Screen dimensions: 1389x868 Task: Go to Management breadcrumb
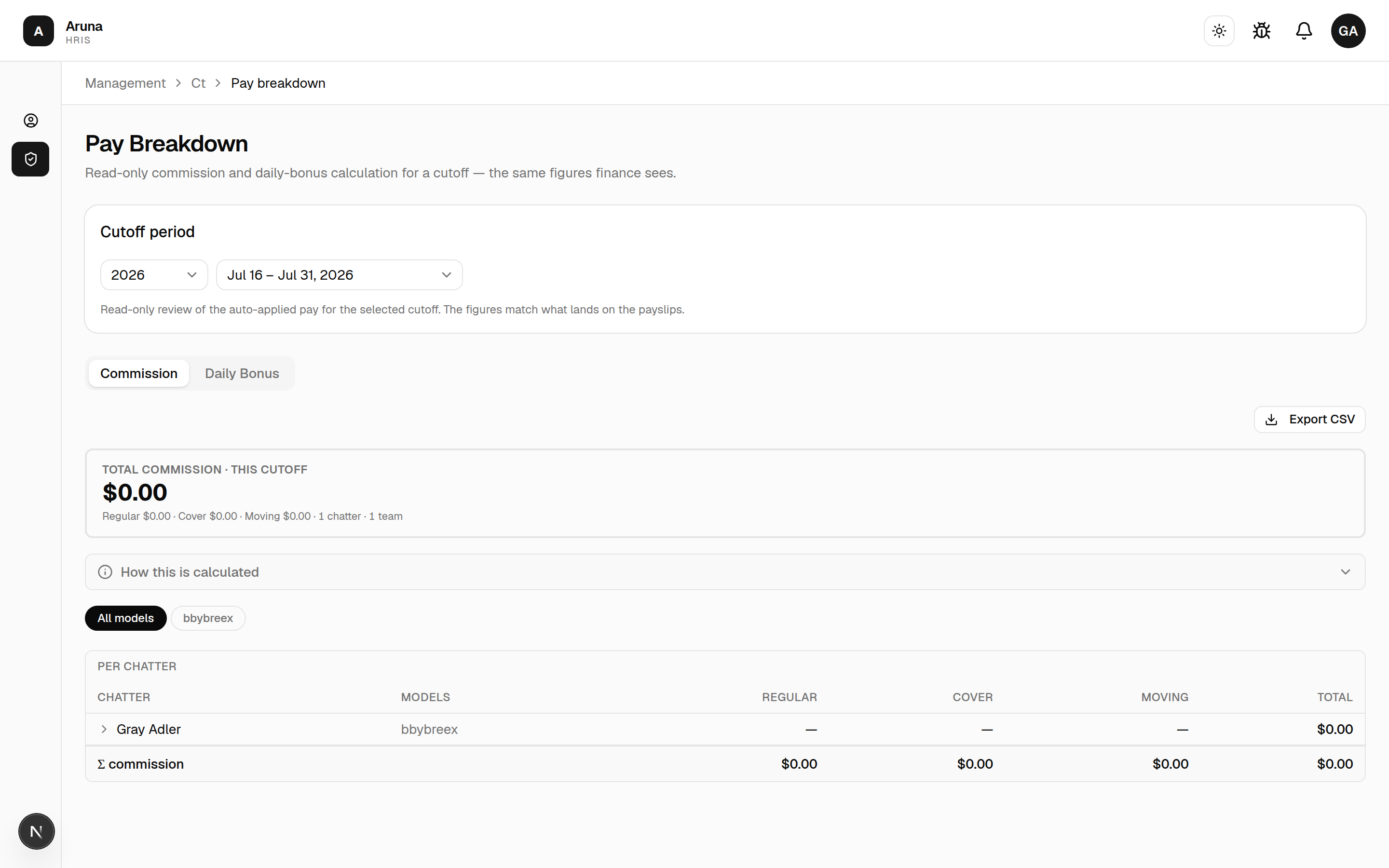[125, 83]
